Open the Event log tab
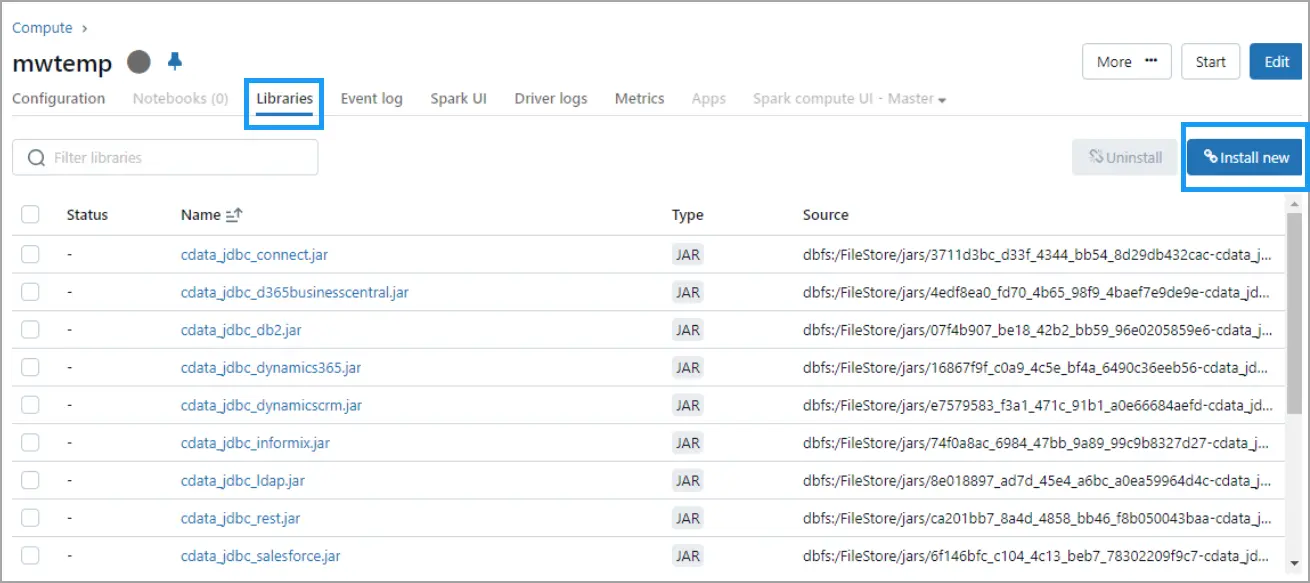 [371, 99]
